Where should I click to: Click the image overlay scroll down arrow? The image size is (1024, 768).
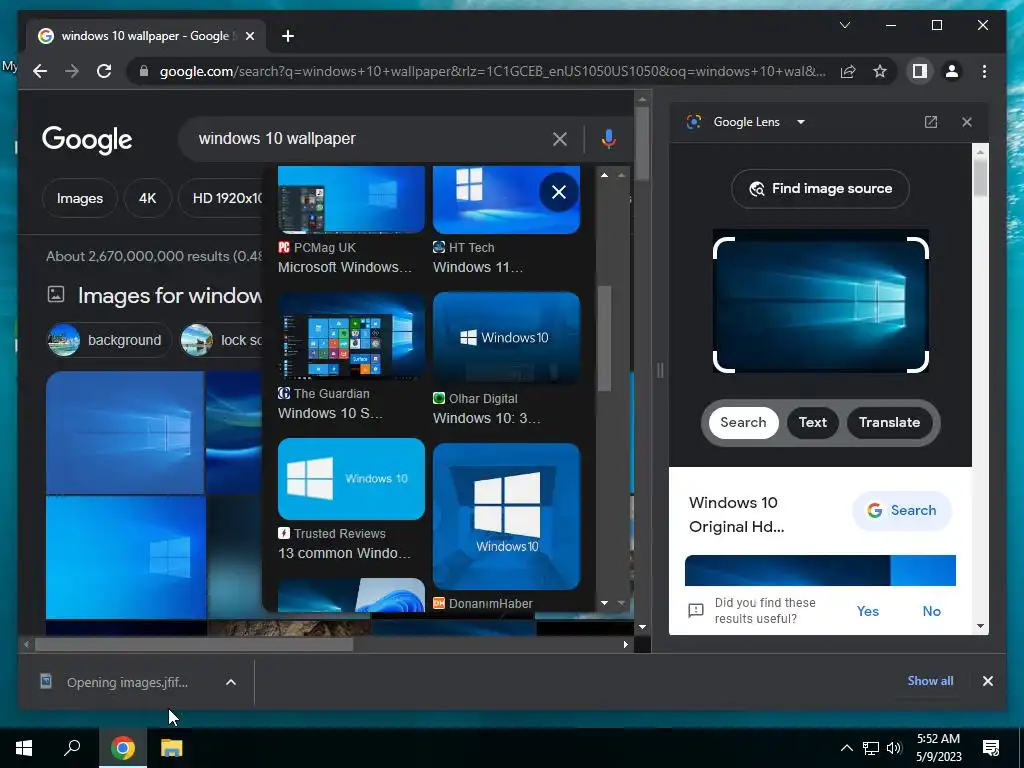[x=604, y=603]
